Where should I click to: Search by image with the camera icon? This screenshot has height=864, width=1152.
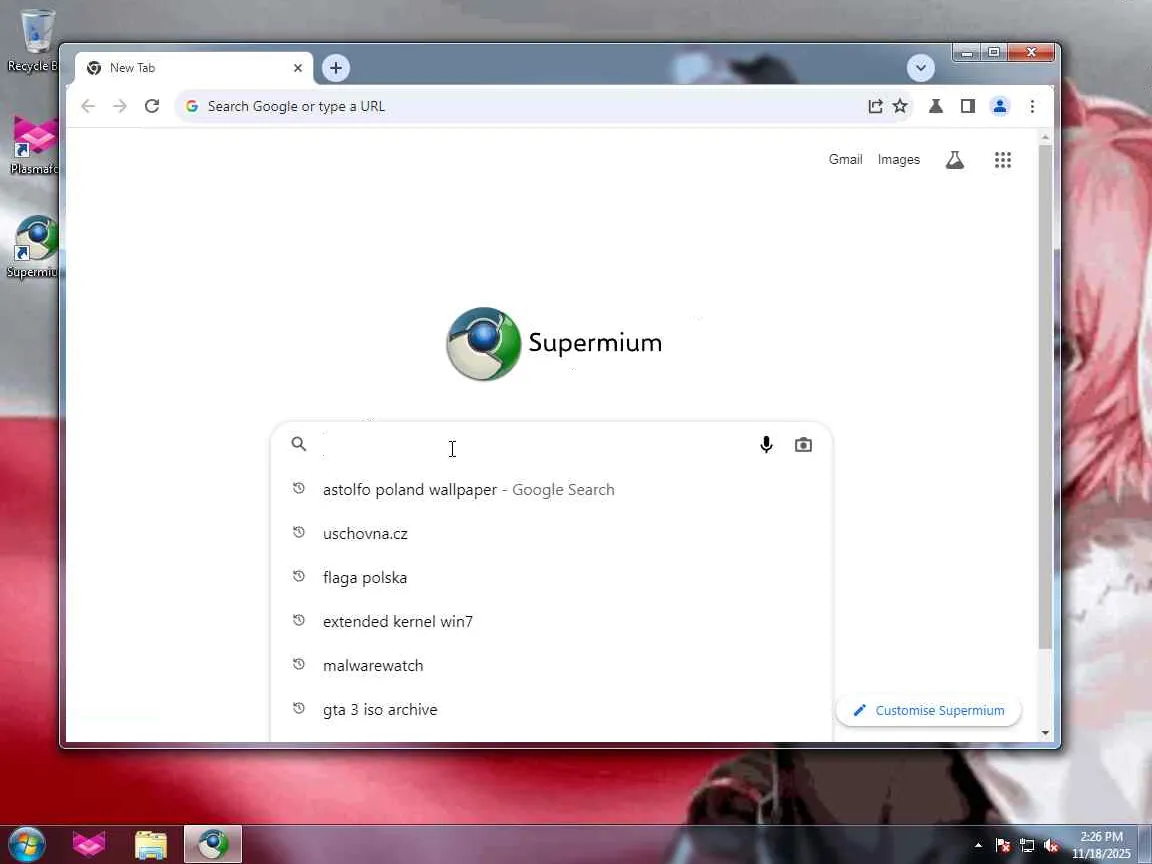click(803, 444)
